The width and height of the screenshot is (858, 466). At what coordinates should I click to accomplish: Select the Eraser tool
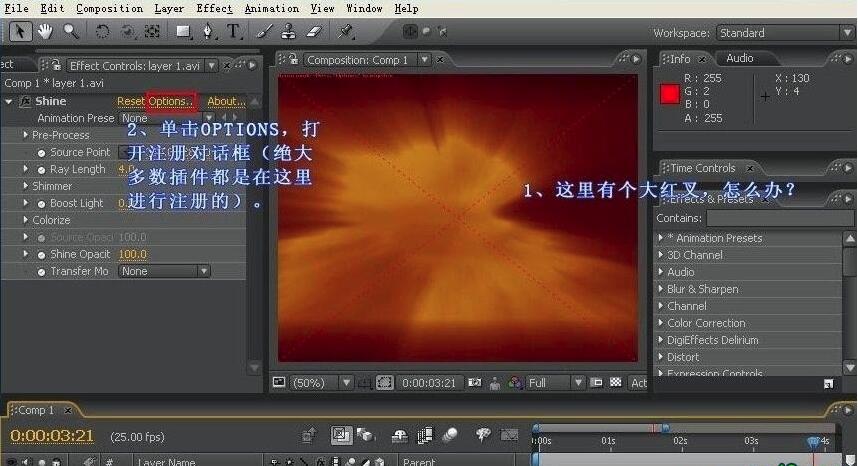[x=315, y=31]
